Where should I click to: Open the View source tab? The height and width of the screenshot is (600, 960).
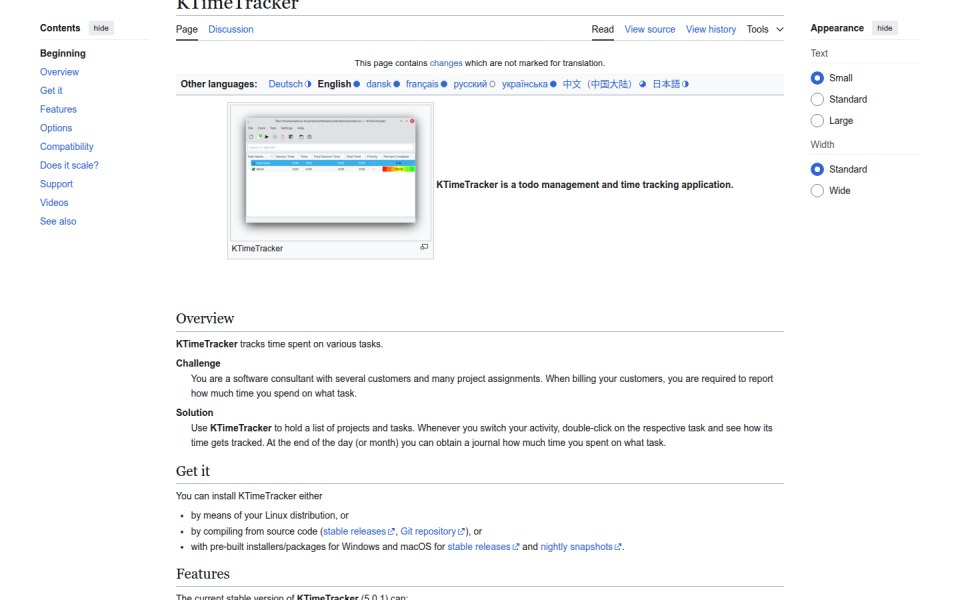tap(650, 29)
